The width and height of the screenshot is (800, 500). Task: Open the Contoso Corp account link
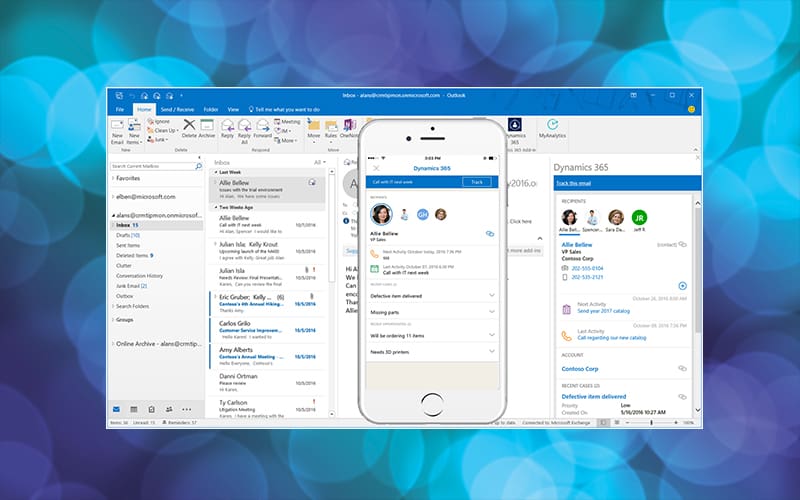point(580,369)
